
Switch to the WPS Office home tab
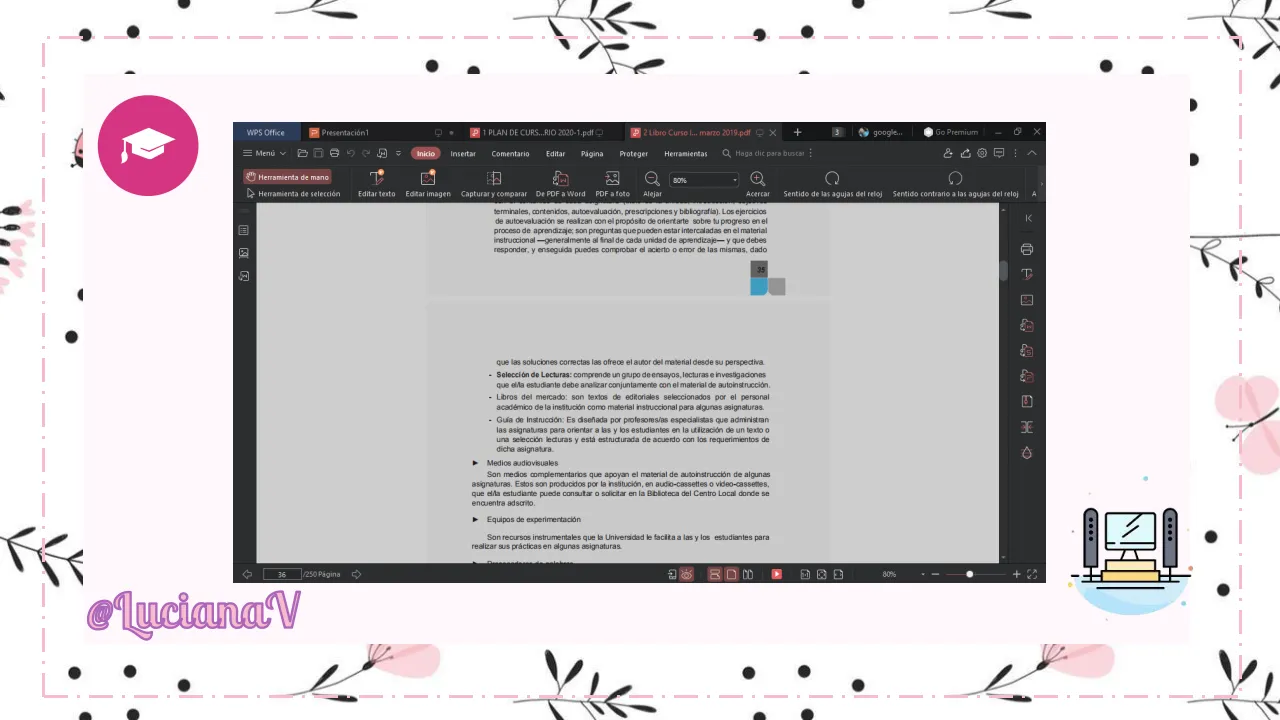pyautogui.click(x=266, y=132)
